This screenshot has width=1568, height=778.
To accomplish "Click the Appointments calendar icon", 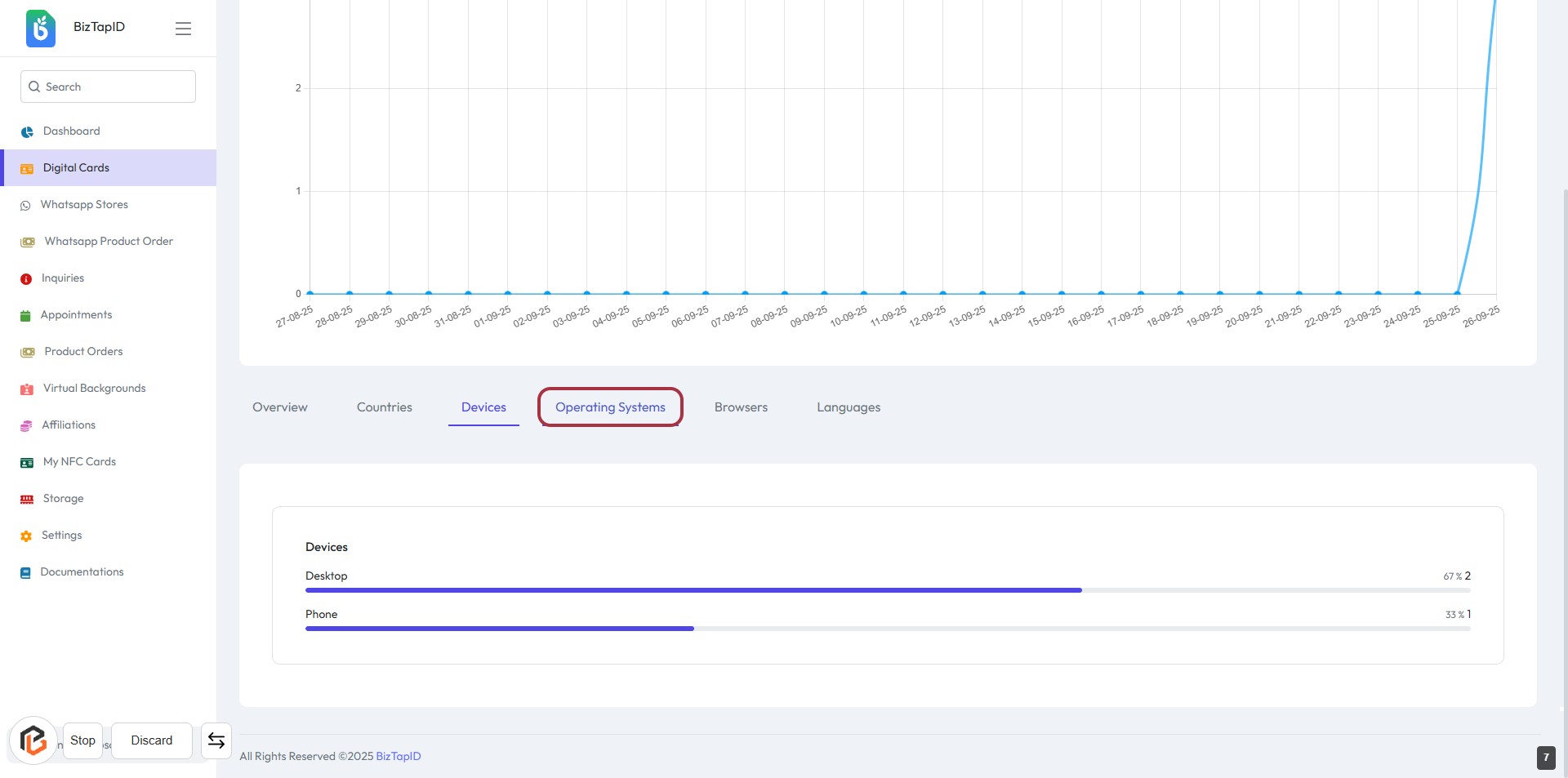I will click(x=25, y=316).
